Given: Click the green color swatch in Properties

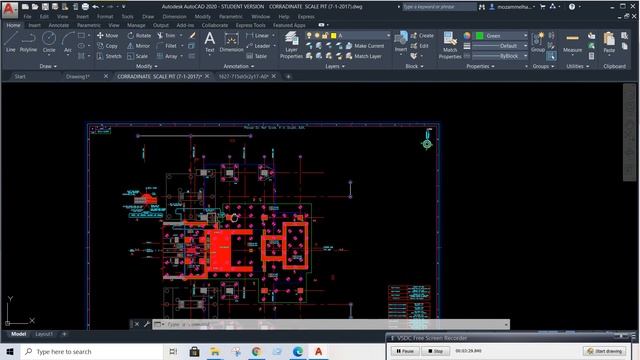Looking at the screenshot, I should click(x=480, y=36).
